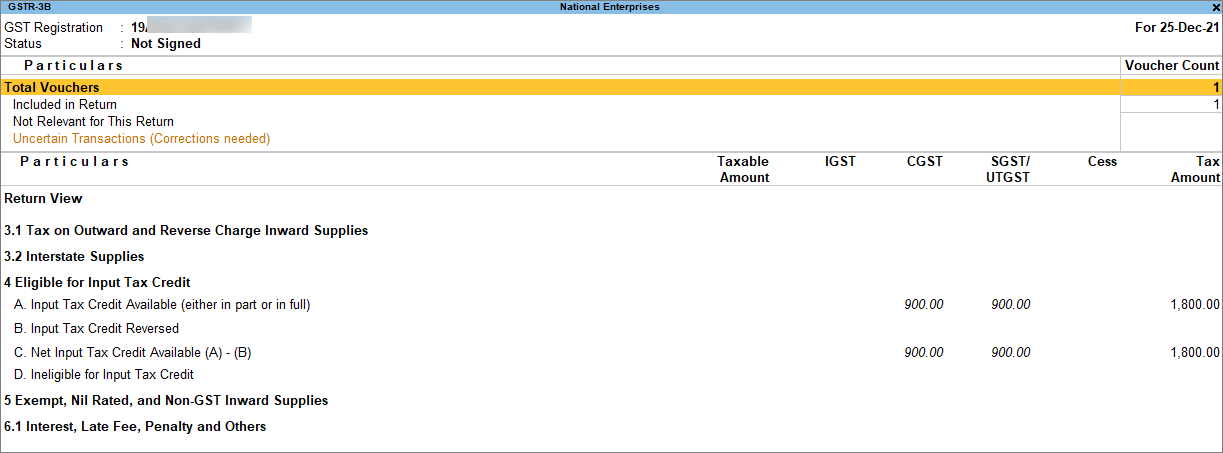Expand 4 Eligible for Input Tax Credit

click(97, 283)
